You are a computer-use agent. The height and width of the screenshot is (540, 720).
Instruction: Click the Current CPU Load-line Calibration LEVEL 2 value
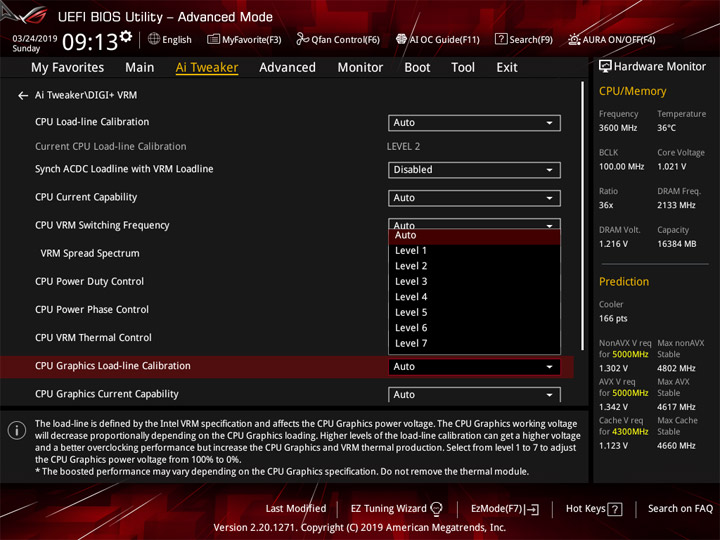tap(403, 146)
